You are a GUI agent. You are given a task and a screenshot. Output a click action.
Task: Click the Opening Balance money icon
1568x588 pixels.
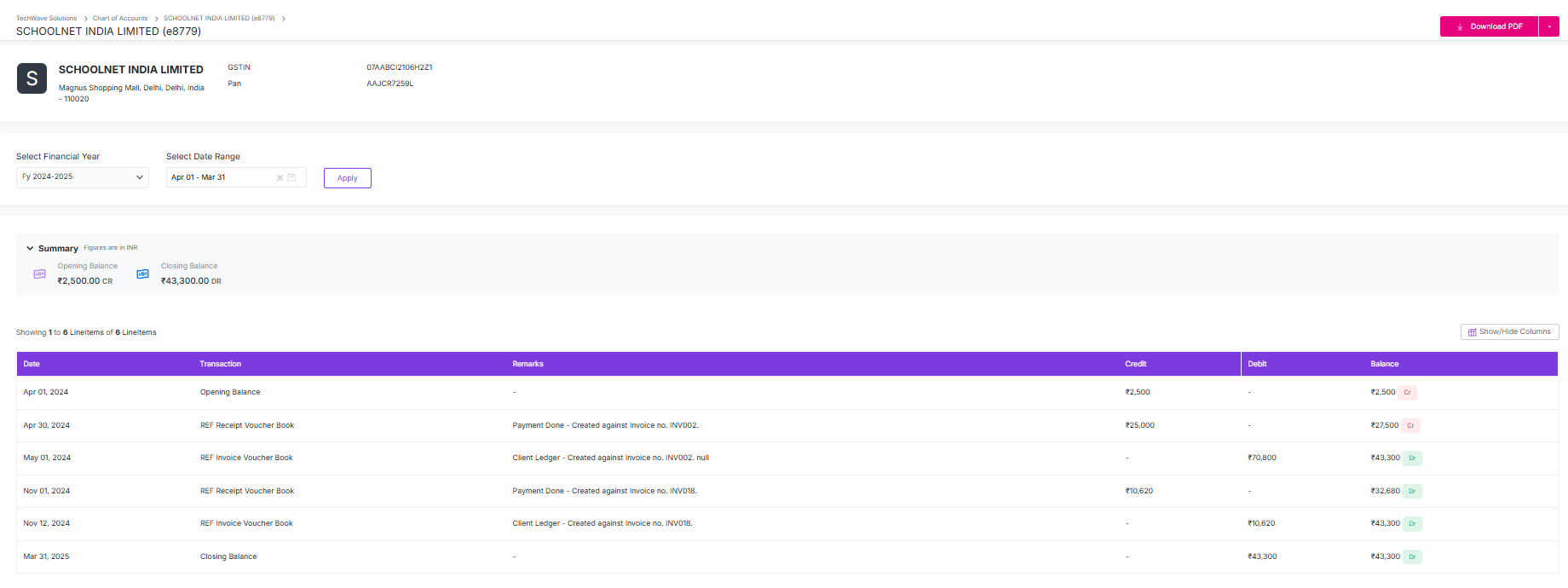pos(39,274)
